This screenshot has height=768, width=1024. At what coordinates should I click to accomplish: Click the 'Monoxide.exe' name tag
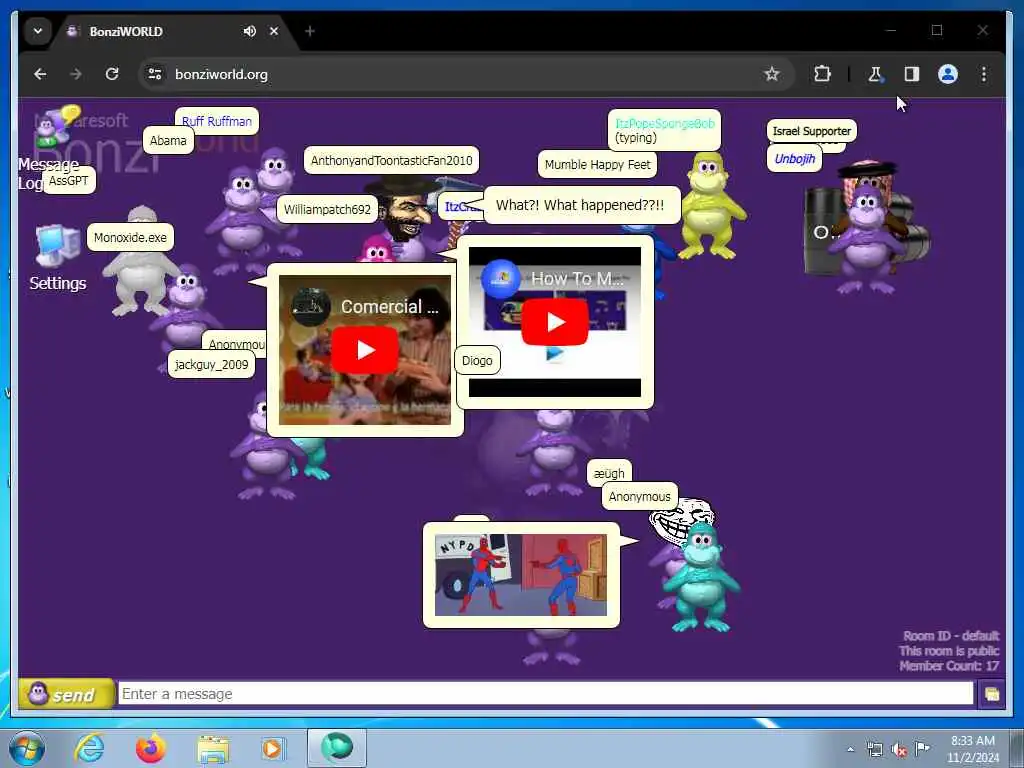point(130,238)
